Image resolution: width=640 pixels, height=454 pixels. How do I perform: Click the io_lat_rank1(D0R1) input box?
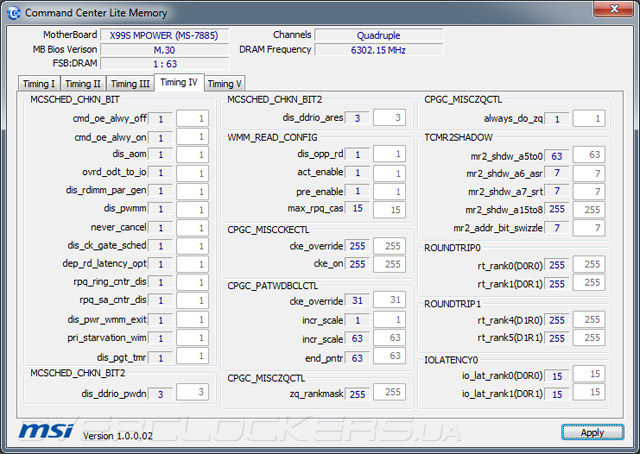click(589, 392)
